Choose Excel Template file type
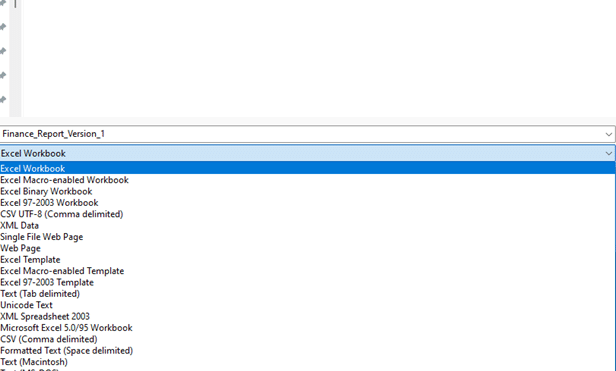This screenshot has height=371, width=616. coord(308,260)
